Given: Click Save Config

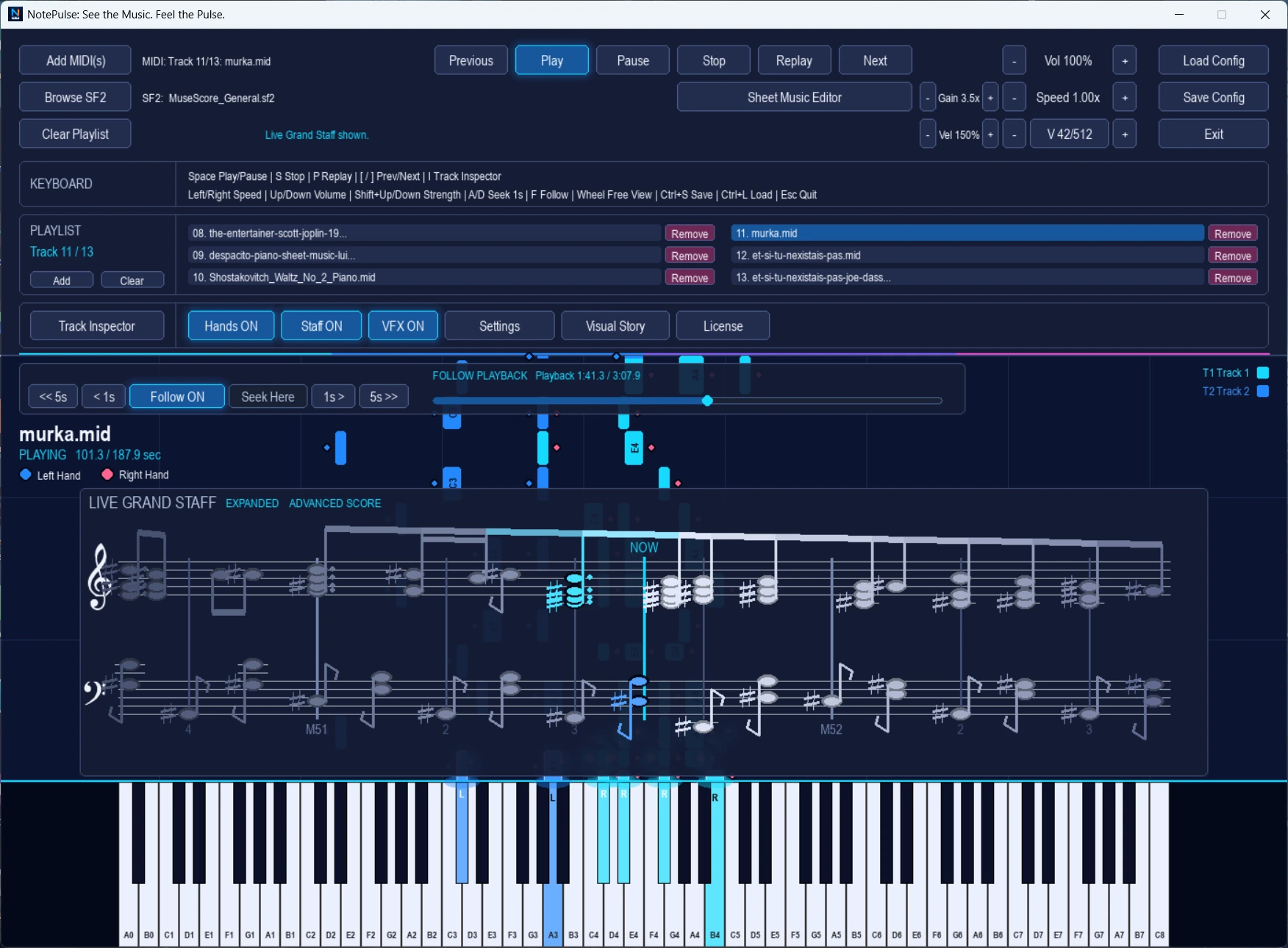Looking at the screenshot, I should (x=1214, y=97).
